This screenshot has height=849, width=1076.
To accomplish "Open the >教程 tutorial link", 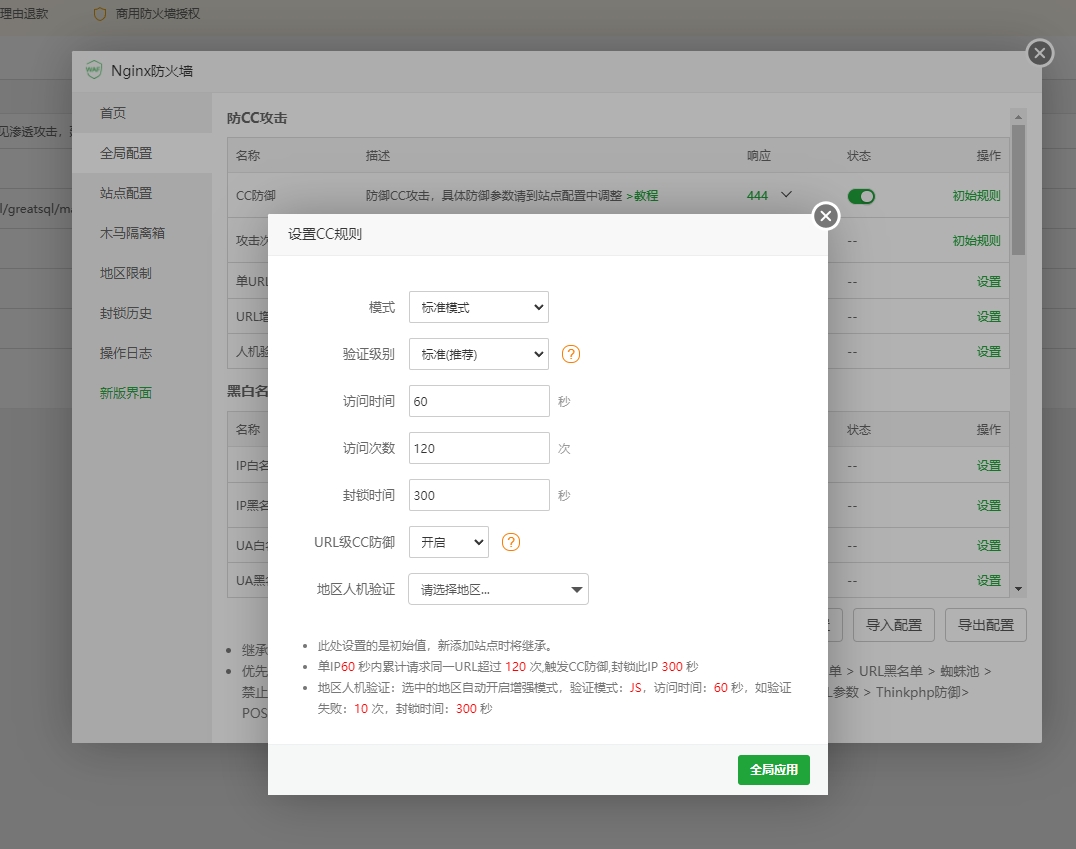I will 642,196.
